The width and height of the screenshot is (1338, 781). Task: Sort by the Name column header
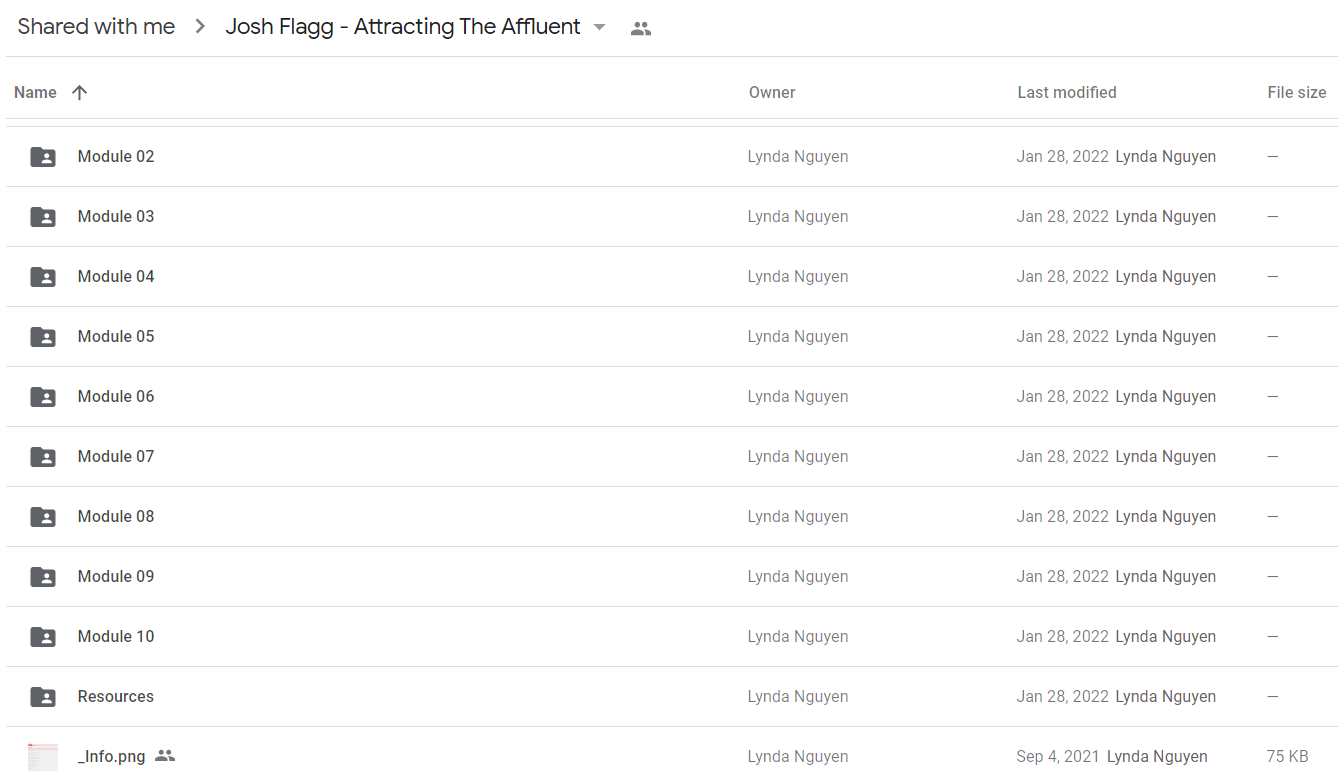coord(35,92)
